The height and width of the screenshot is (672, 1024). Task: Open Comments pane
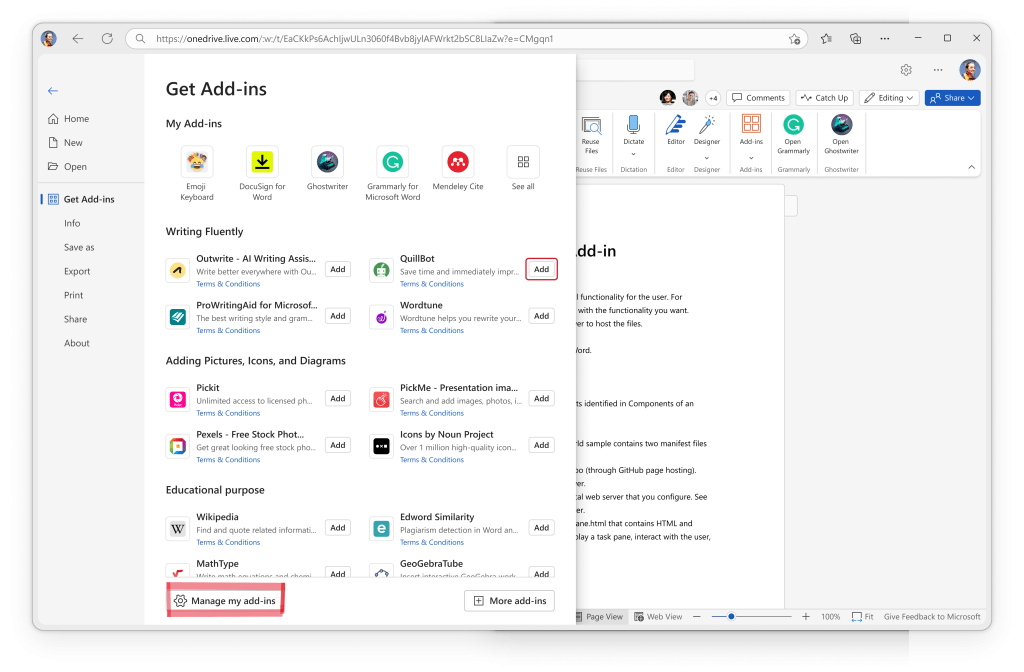(758, 98)
